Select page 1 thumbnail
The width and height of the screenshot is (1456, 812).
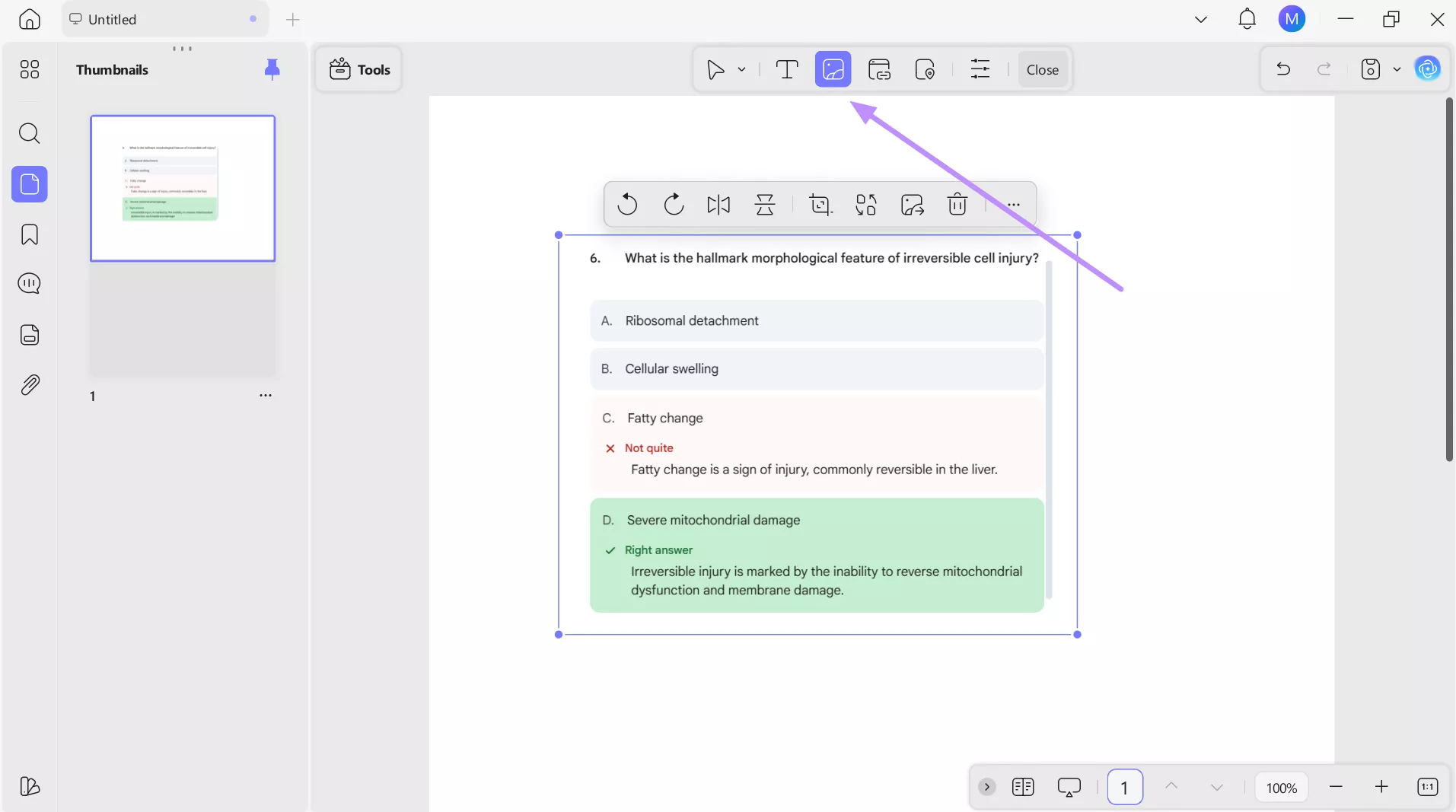tap(183, 189)
